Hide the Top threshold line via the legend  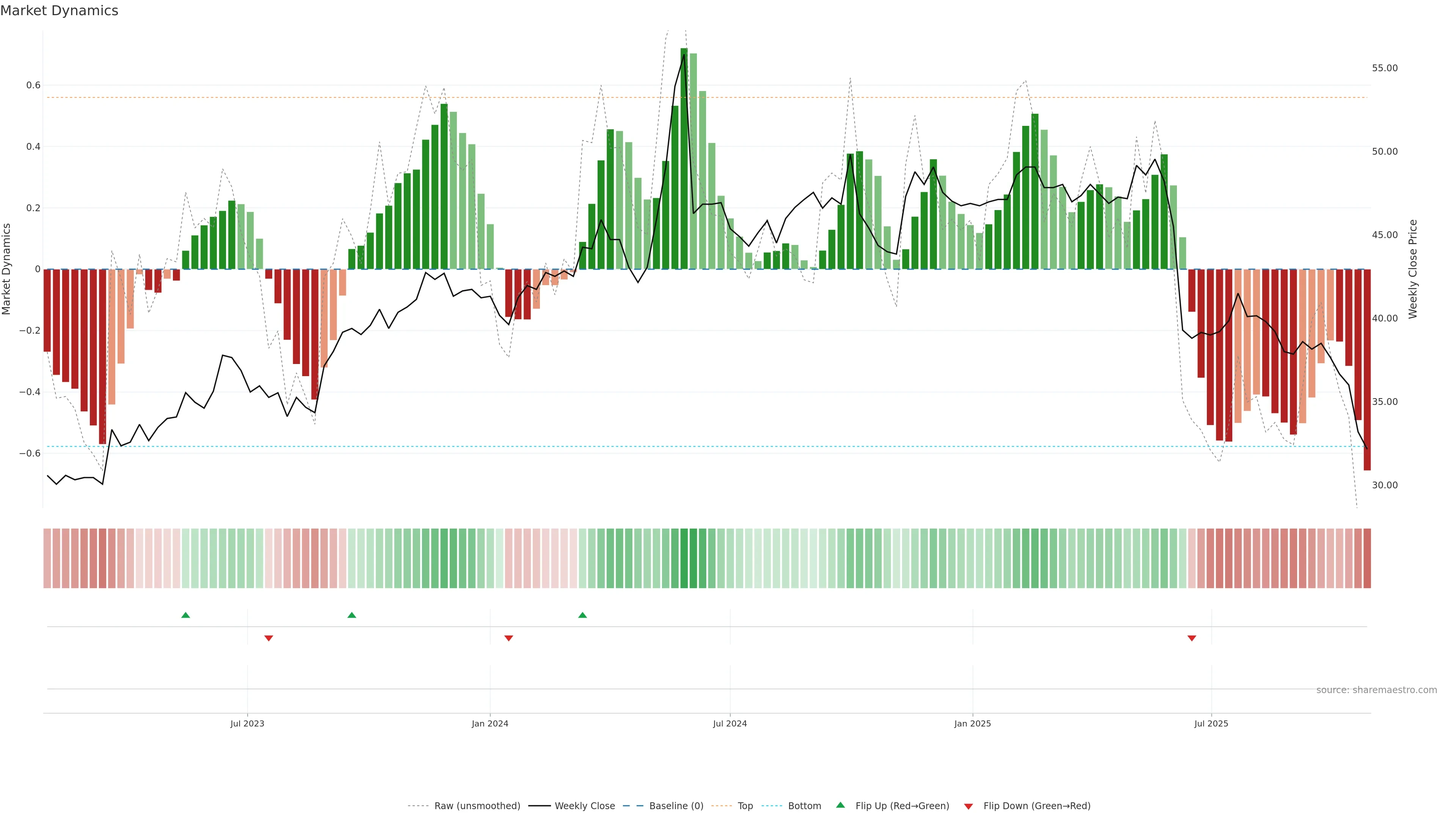coord(745,805)
